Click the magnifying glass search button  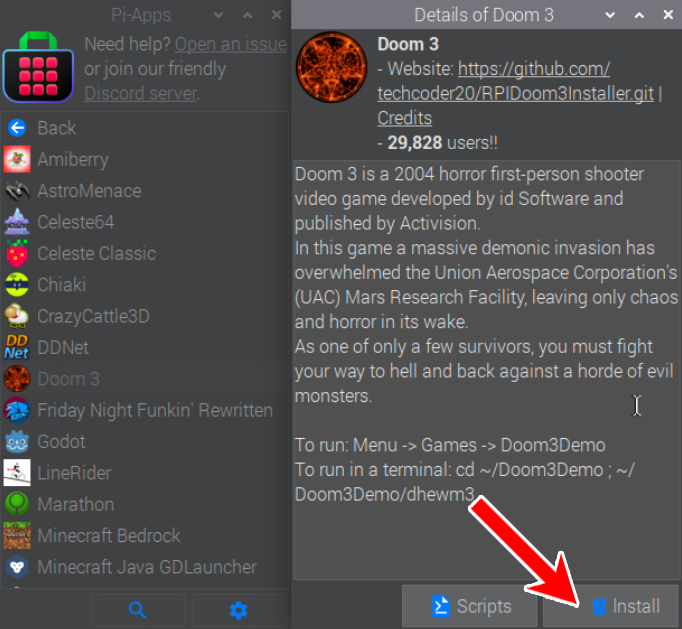(138, 610)
